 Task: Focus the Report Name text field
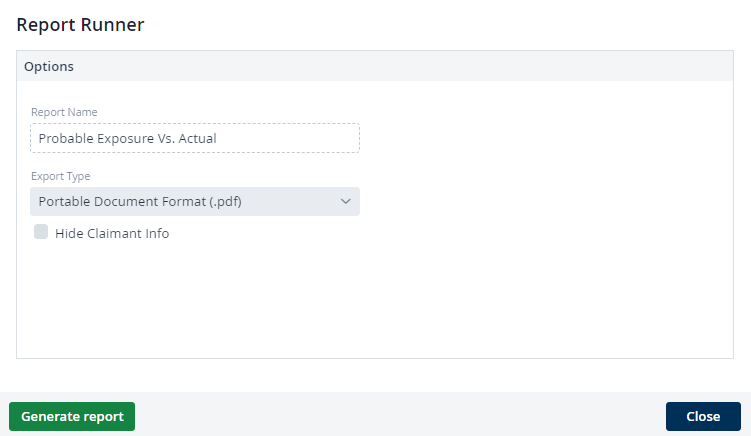coord(195,138)
